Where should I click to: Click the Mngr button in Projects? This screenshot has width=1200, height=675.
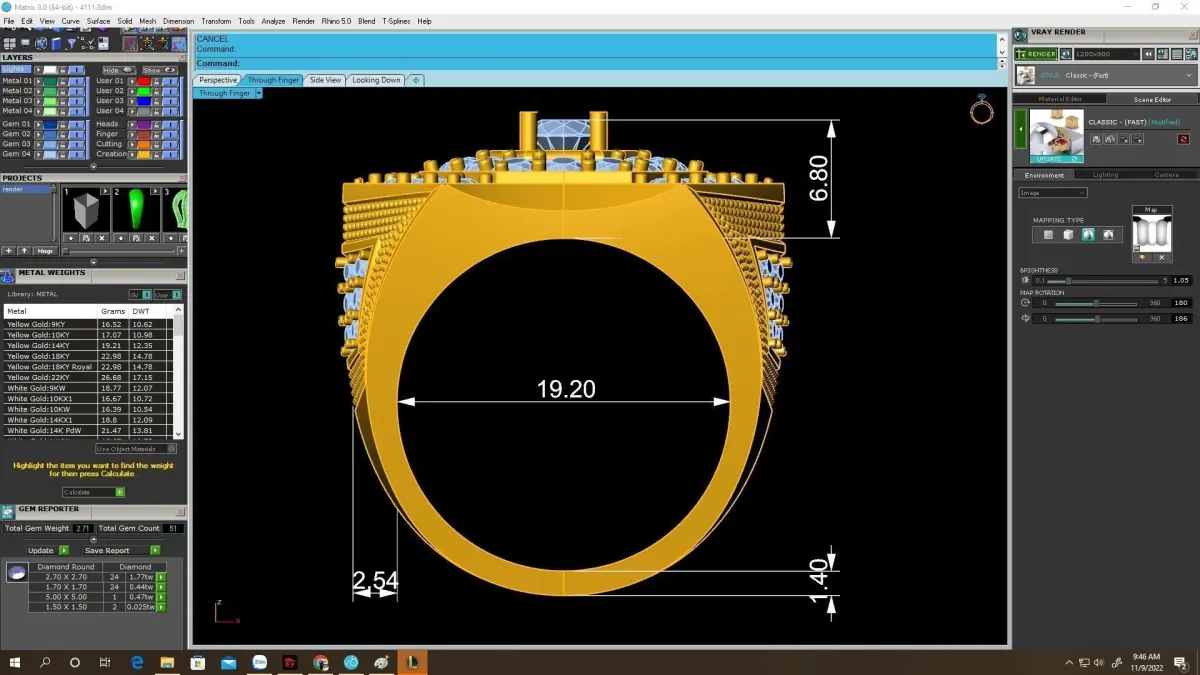45,251
